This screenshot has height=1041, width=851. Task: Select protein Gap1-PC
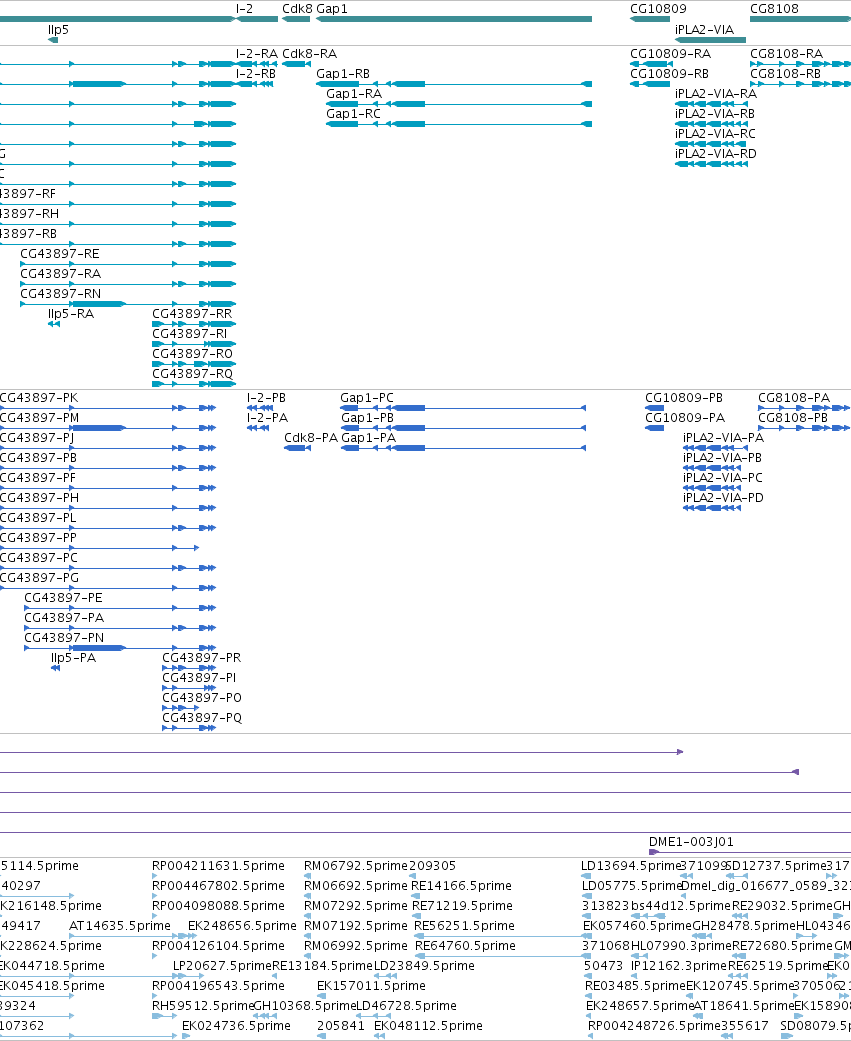tap(366, 398)
